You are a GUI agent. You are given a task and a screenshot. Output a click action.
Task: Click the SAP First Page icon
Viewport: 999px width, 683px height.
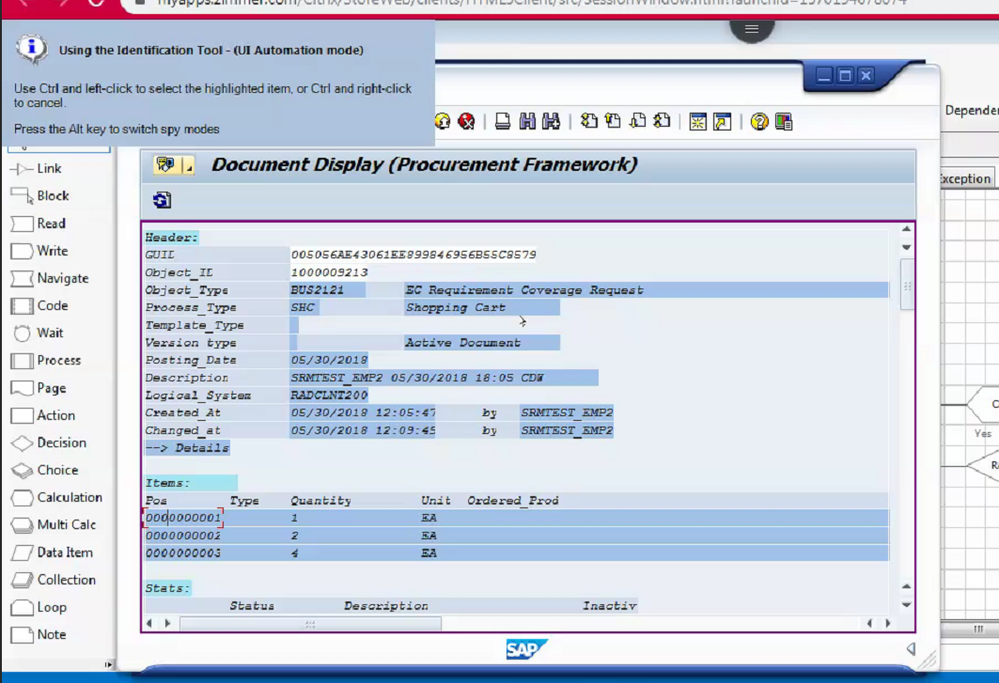click(589, 122)
